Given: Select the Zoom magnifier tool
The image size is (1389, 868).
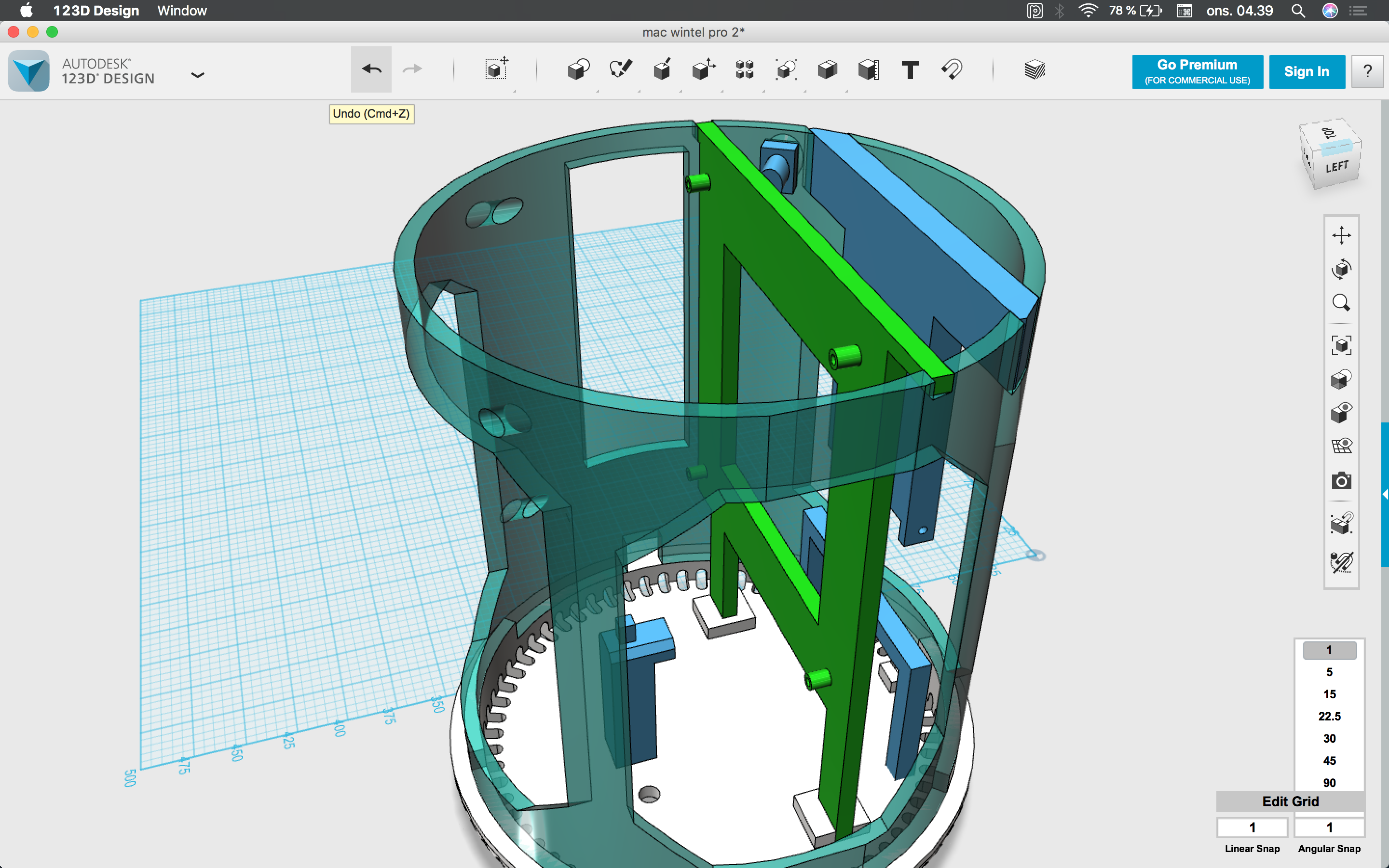Looking at the screenshot, I should point(1341,302).
